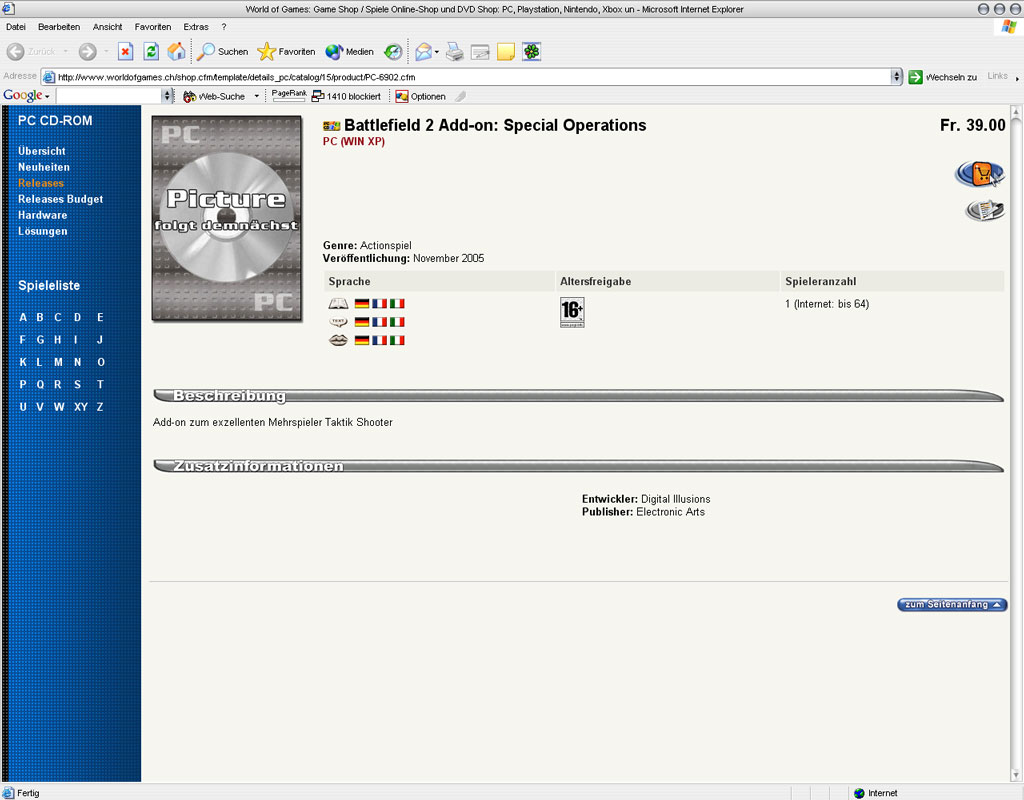Open browsing history clock icon
The image size is (1024, 800).
pos(393,52)
